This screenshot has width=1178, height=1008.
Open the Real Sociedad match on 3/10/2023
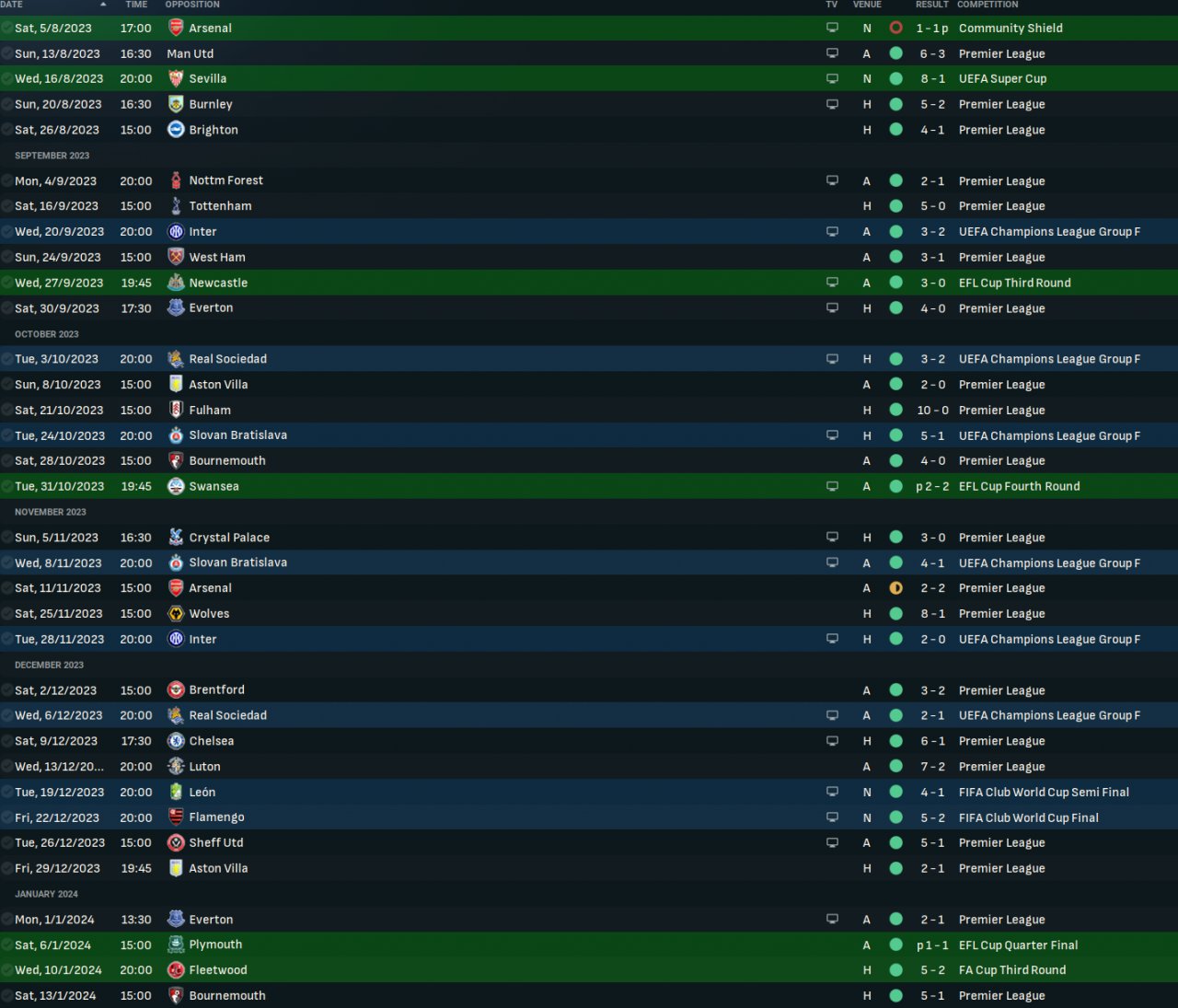[589, 359]
